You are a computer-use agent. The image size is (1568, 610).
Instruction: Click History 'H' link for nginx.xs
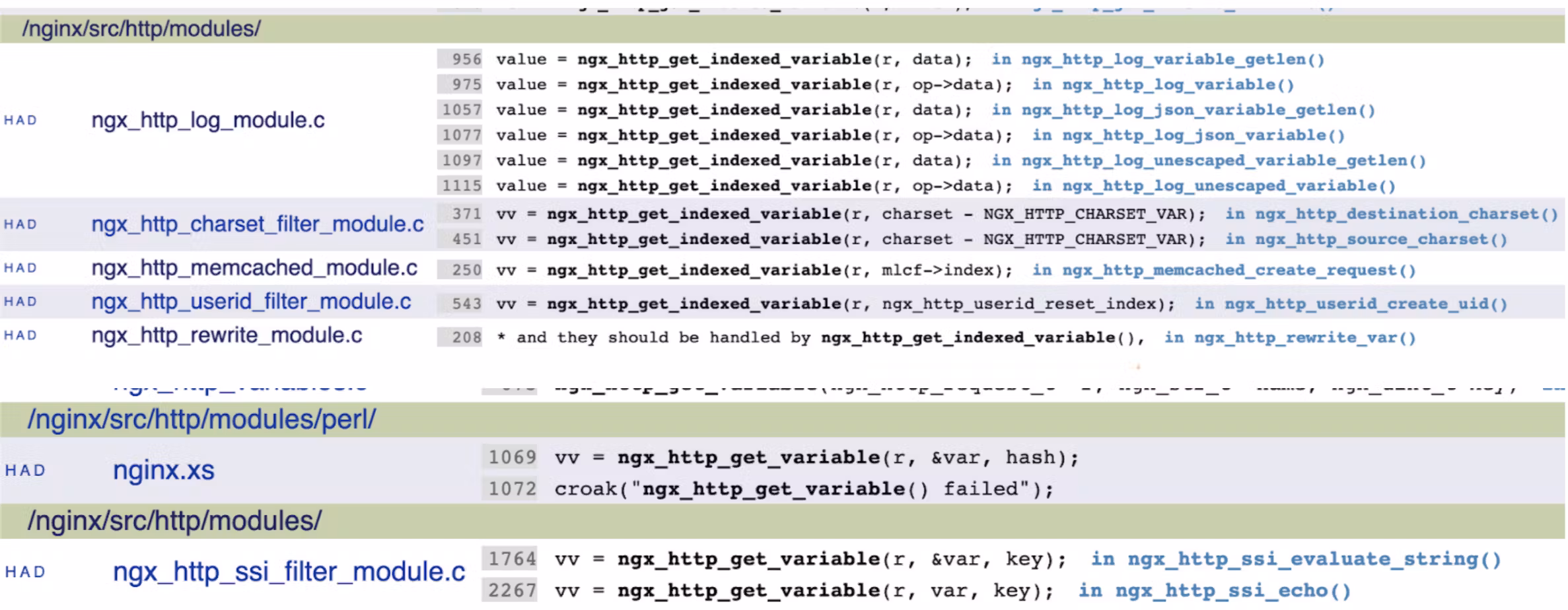coord(10,471)
